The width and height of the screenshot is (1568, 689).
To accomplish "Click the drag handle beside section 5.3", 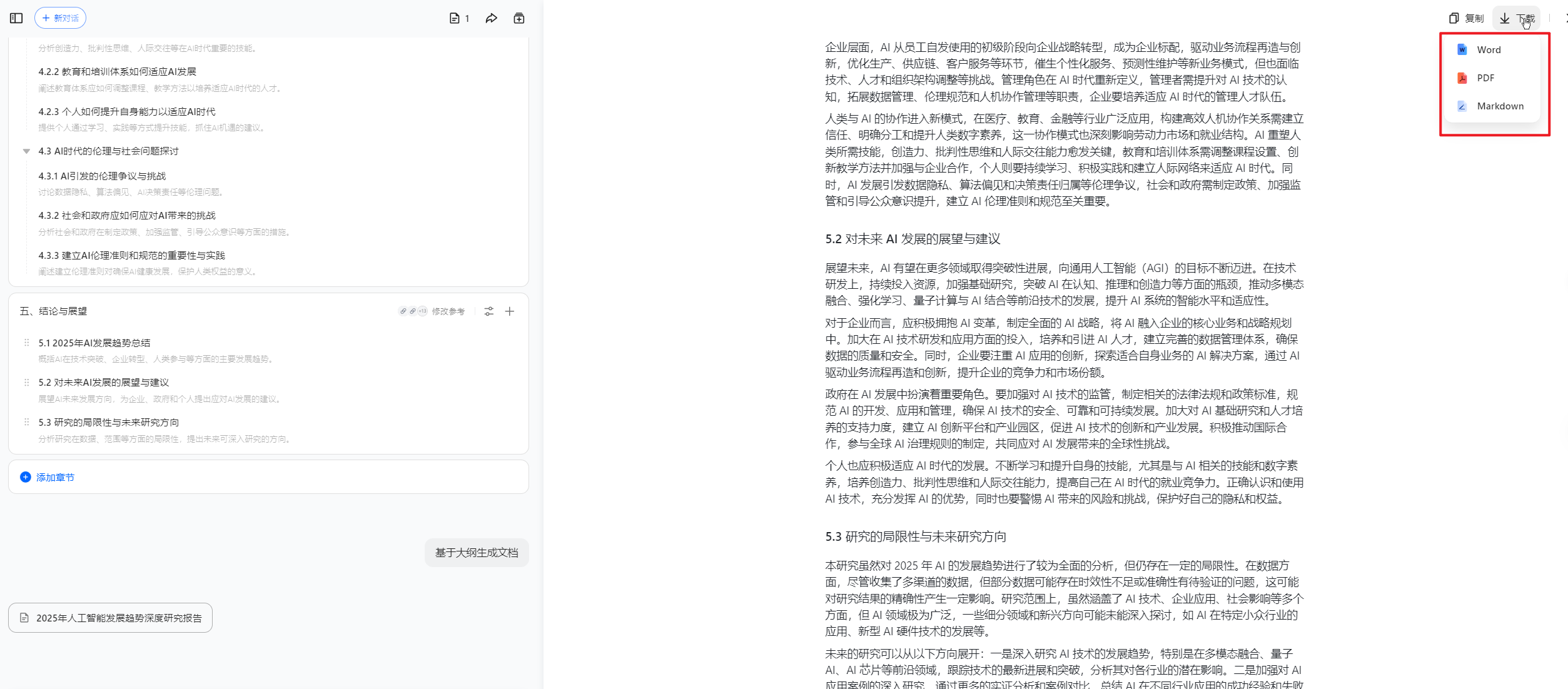I will pos(26,422).
